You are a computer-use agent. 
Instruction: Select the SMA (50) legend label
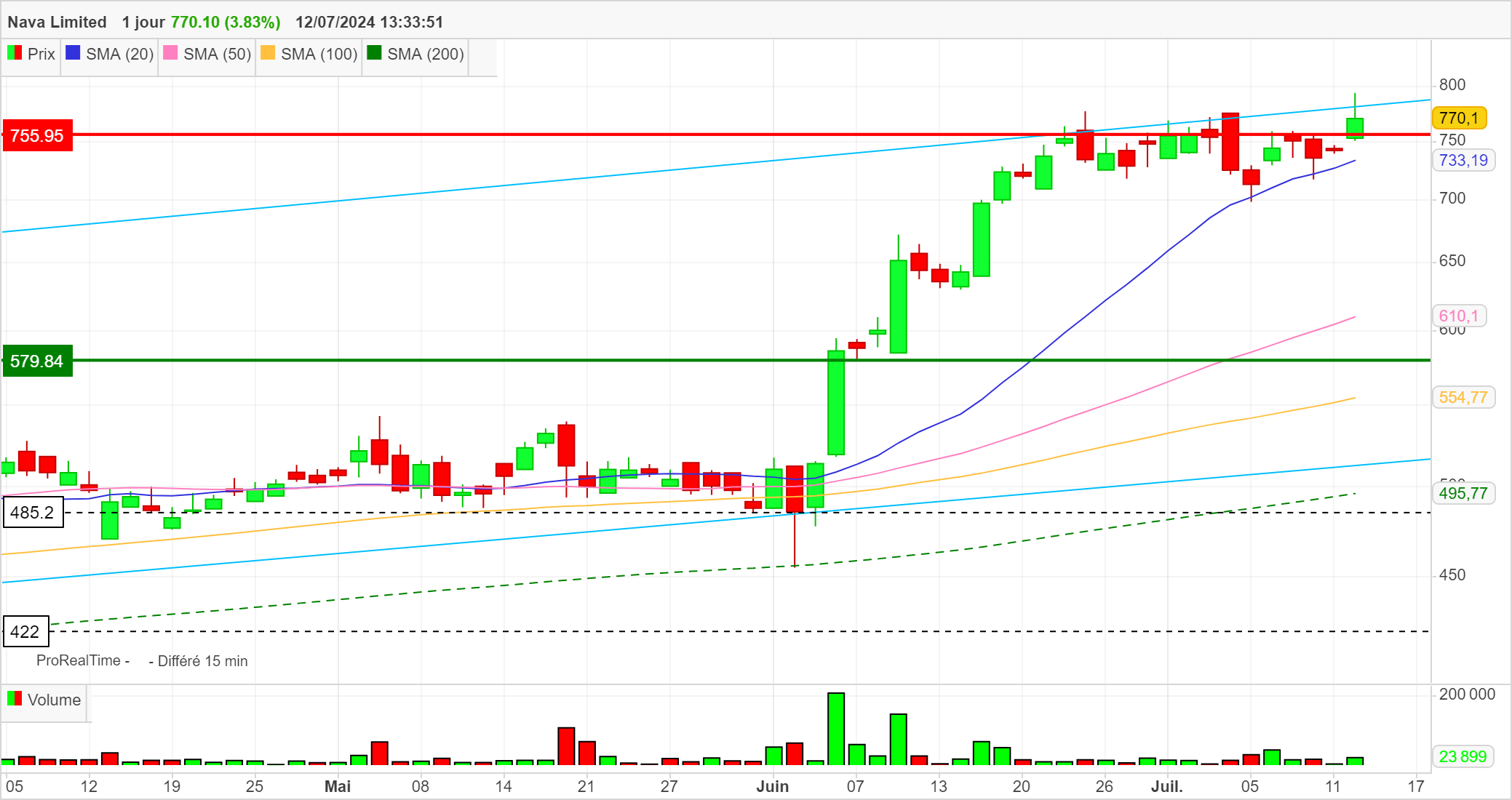pyautogui.click(x=218, y=54)
